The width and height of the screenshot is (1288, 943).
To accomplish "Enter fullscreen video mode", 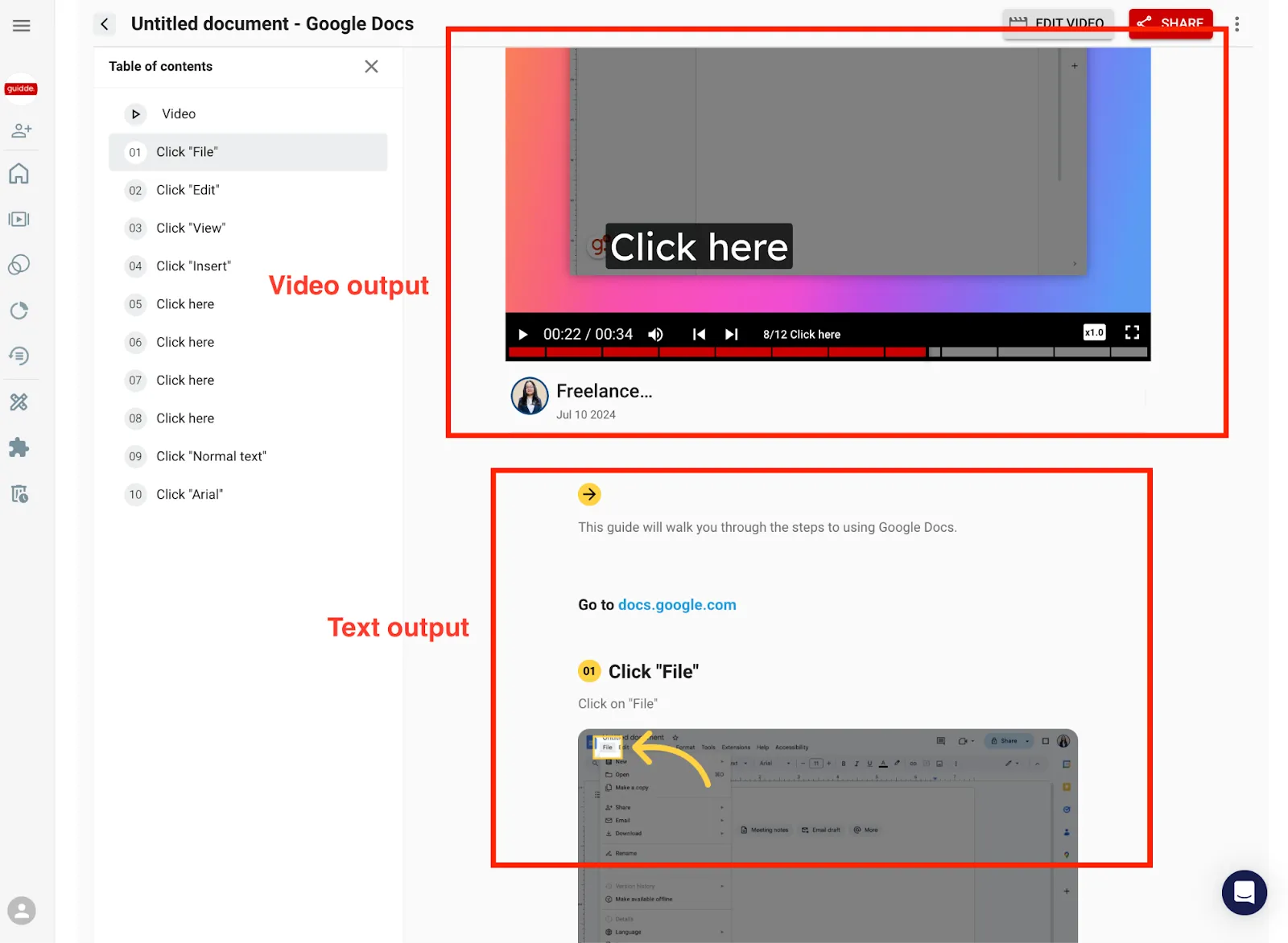I will (x=1132, y=332).
